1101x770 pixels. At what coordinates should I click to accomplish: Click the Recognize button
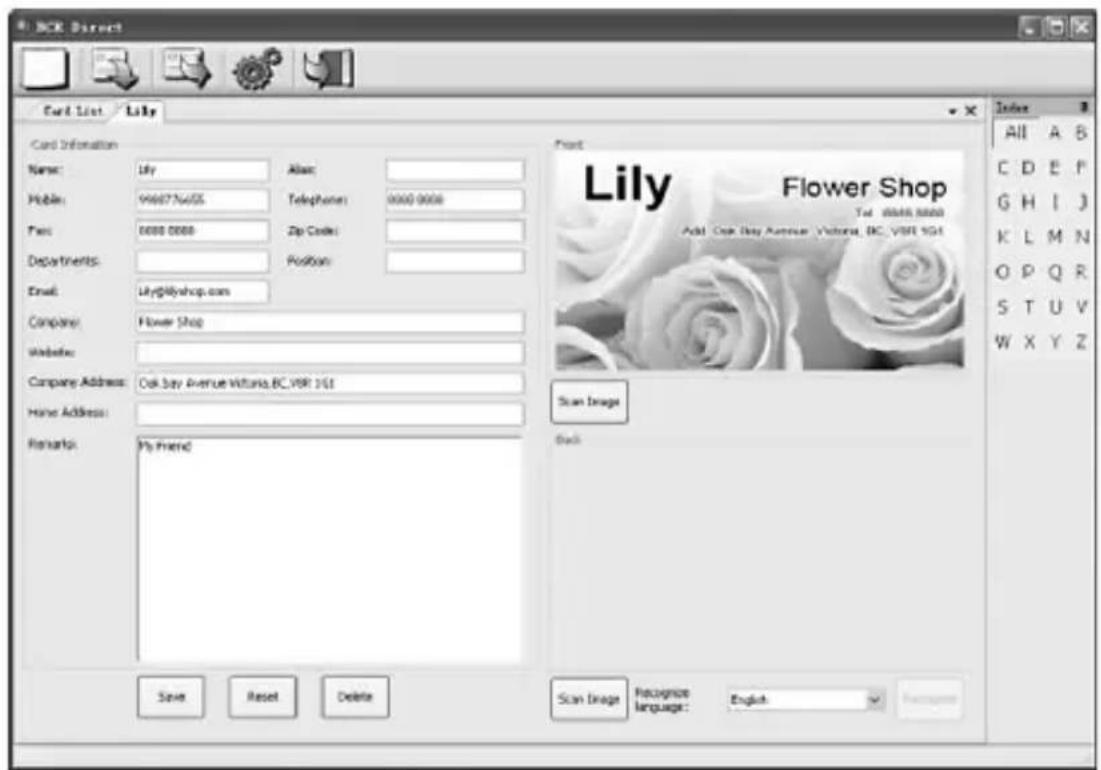point(930,699)
